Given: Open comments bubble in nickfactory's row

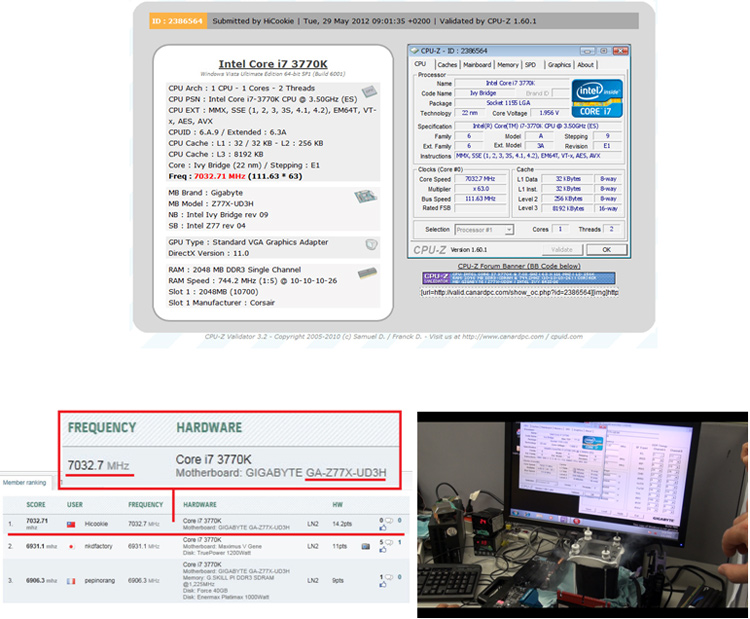Looking at the screenshot, I should click(388, 542).
